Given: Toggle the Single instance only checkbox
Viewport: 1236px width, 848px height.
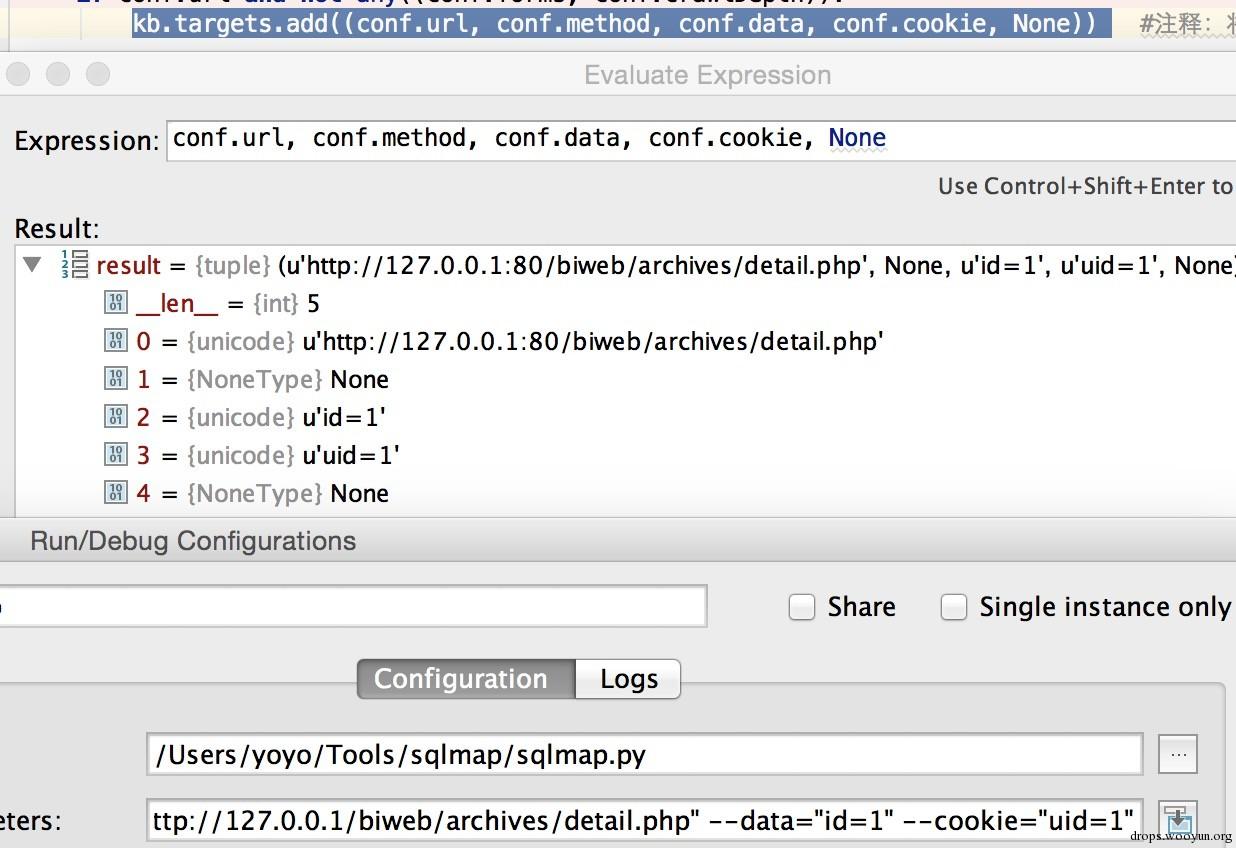Looking at the screenshot, I should coord(954,607).
